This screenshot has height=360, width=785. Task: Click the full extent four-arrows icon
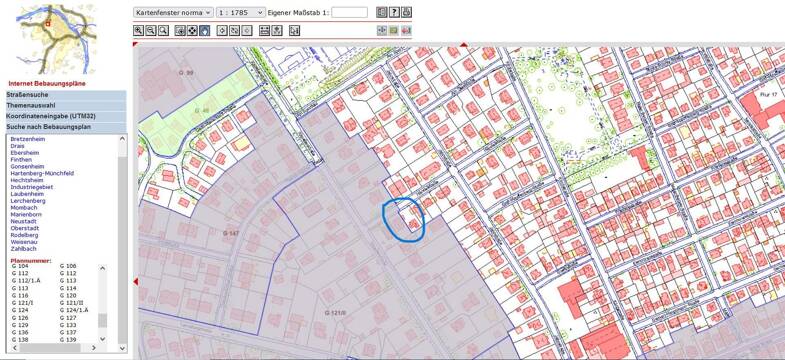[x=192, y=31]
